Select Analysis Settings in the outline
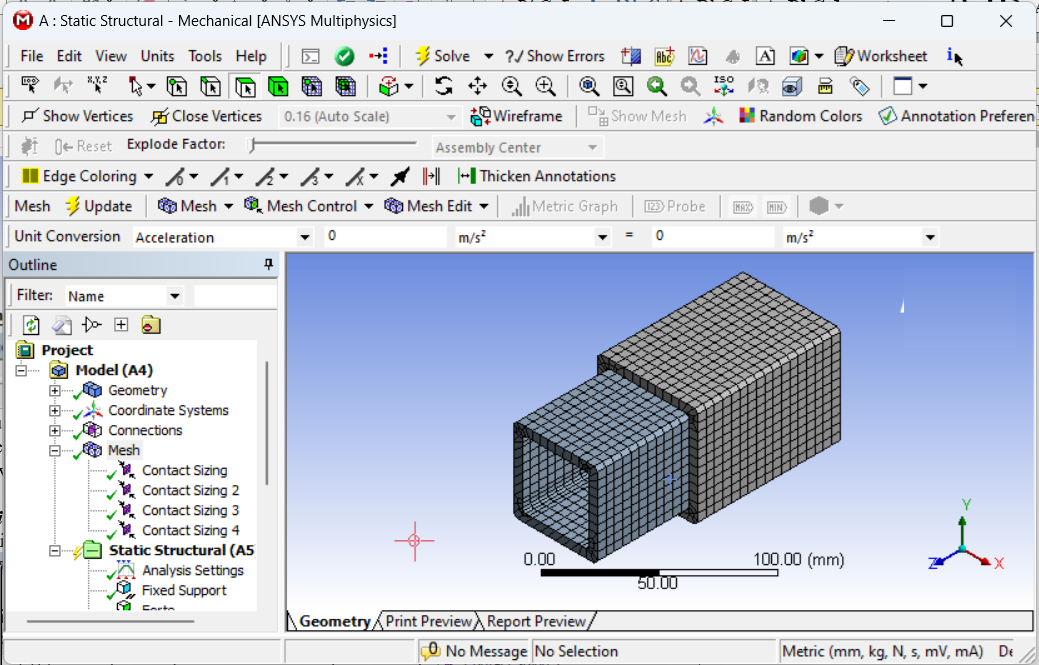This screenshot has height=665, width=1039. [x=192, y=570]
